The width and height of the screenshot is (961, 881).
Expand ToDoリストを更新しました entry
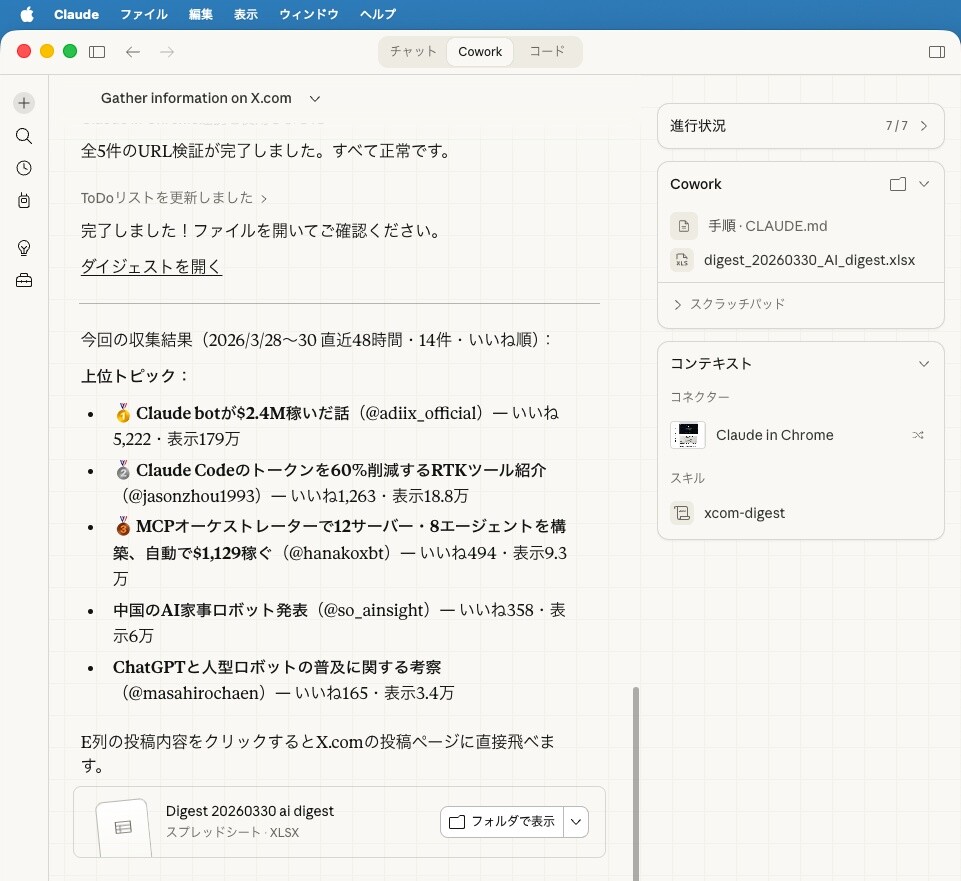(173, 198)
